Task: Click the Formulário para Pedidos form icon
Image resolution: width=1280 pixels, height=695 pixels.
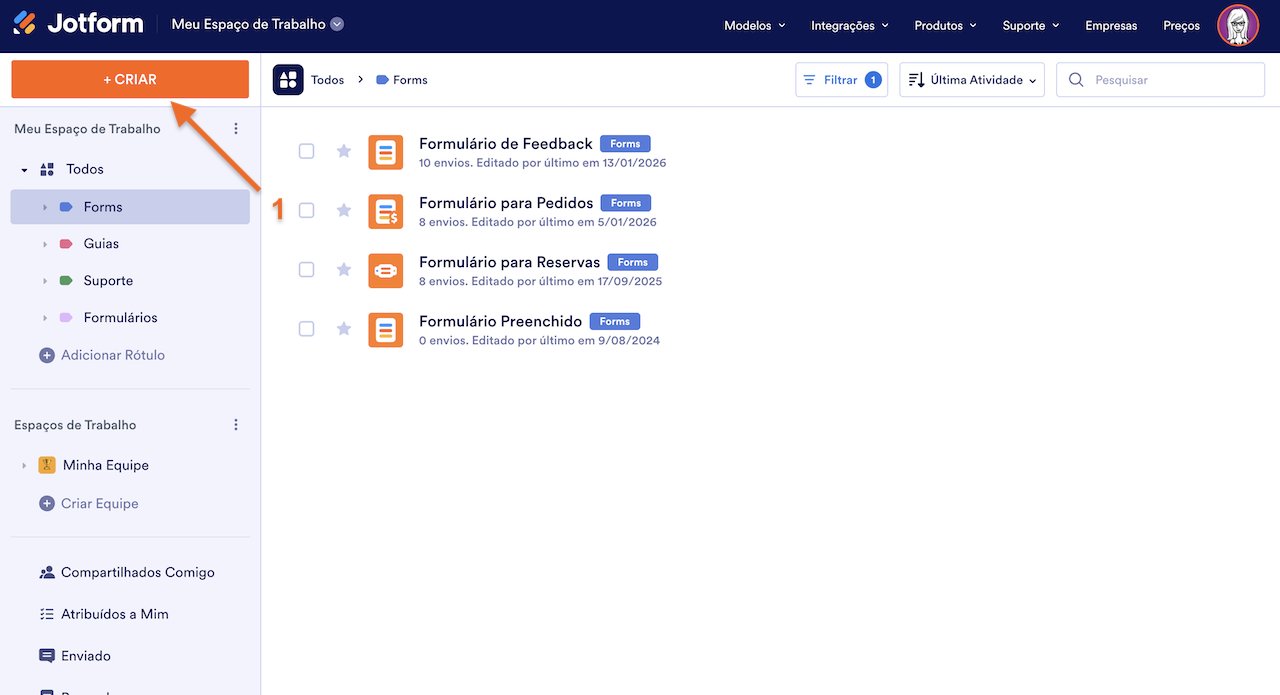Action: click(x=386, y=211)
